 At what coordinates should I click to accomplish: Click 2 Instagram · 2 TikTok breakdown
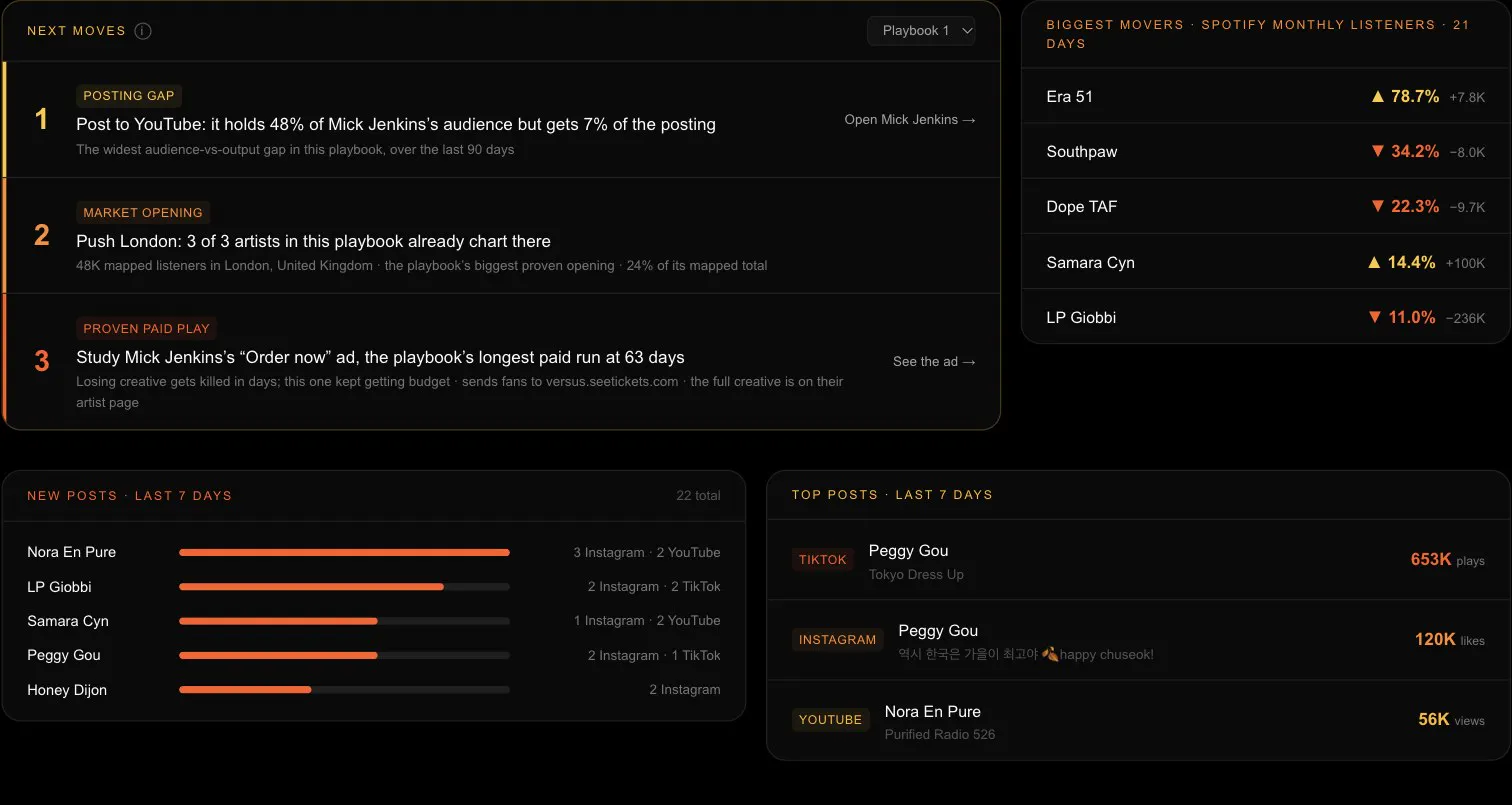click(654, 587)
